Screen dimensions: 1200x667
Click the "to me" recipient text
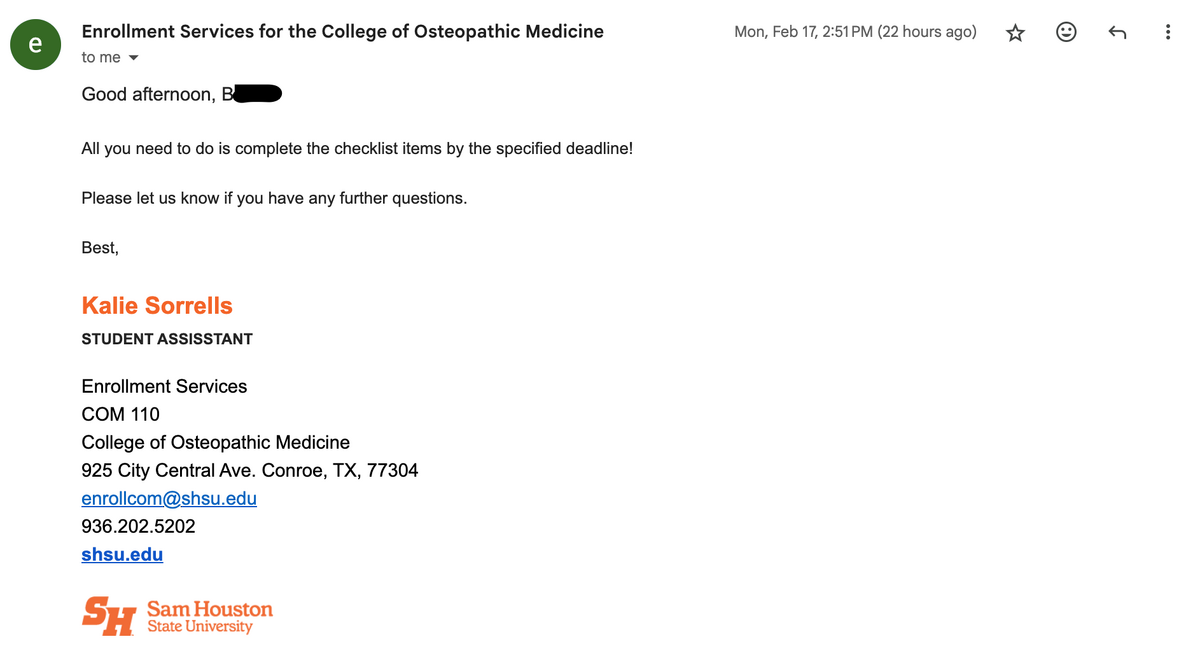(101, 58)
